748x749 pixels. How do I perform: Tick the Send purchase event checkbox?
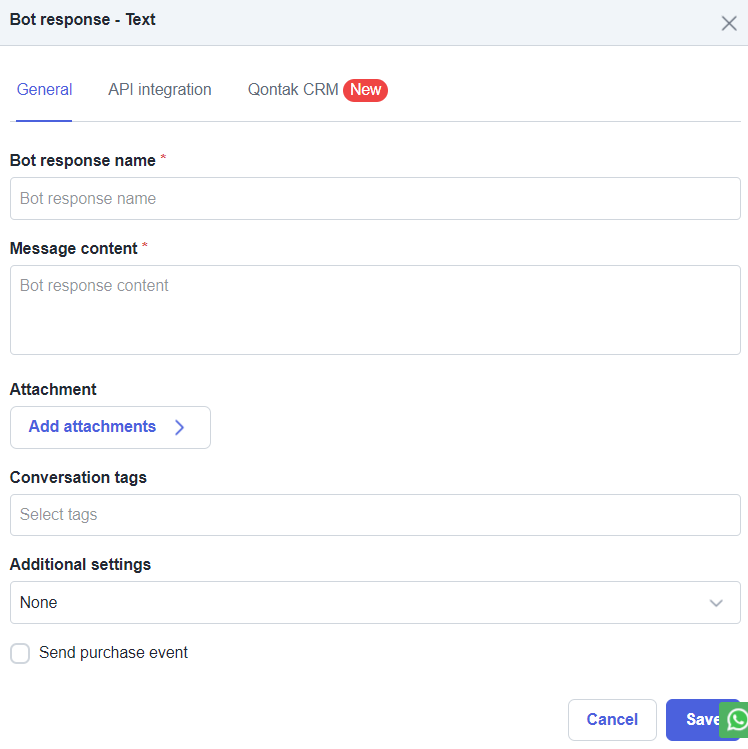pos(20,653)
